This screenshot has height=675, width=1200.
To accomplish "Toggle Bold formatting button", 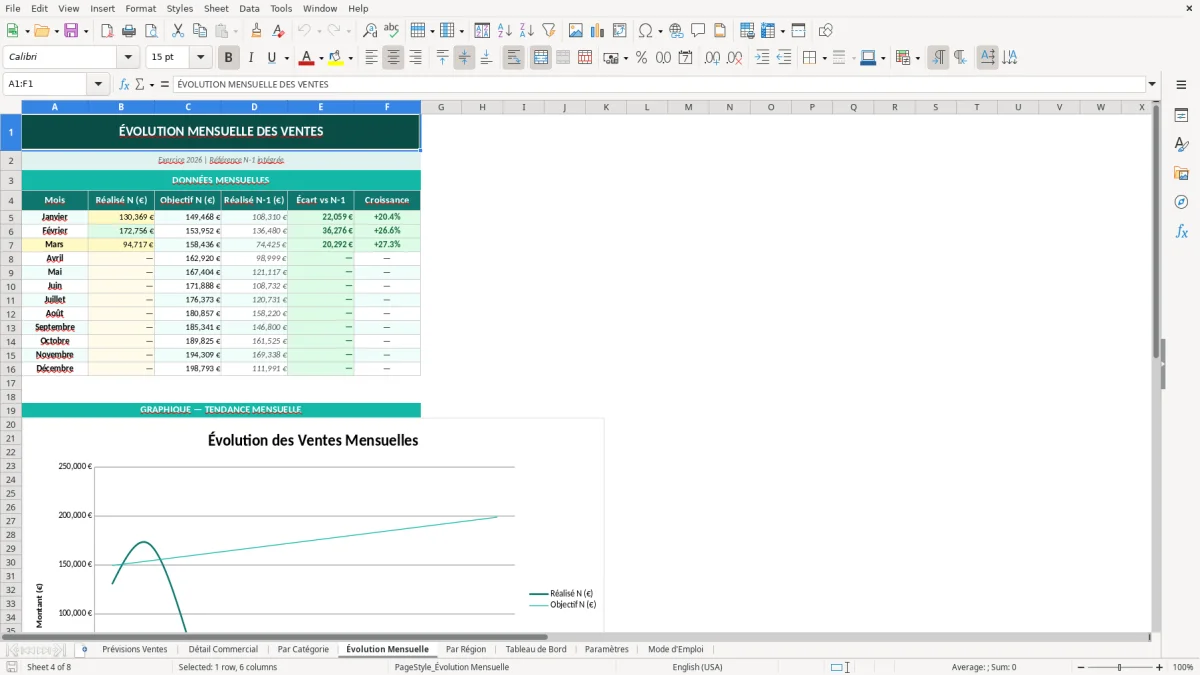I will 228,58.
